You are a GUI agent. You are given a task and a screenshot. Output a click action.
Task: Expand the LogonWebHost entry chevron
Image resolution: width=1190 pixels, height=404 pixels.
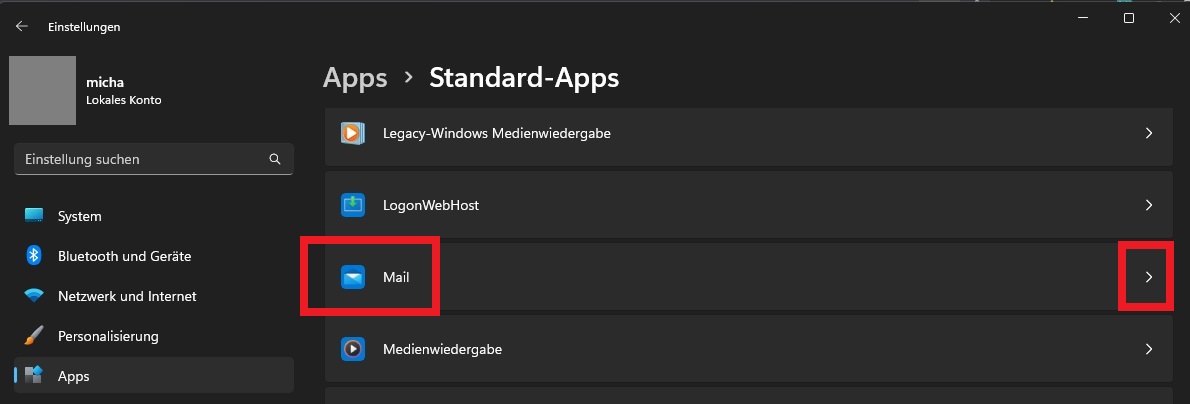1149,205
